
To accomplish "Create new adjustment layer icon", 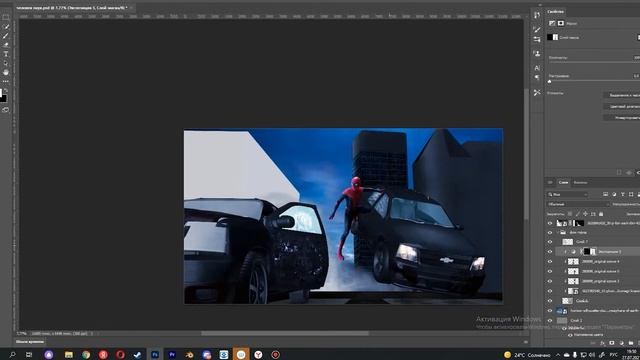I will [x=621, y=343].
